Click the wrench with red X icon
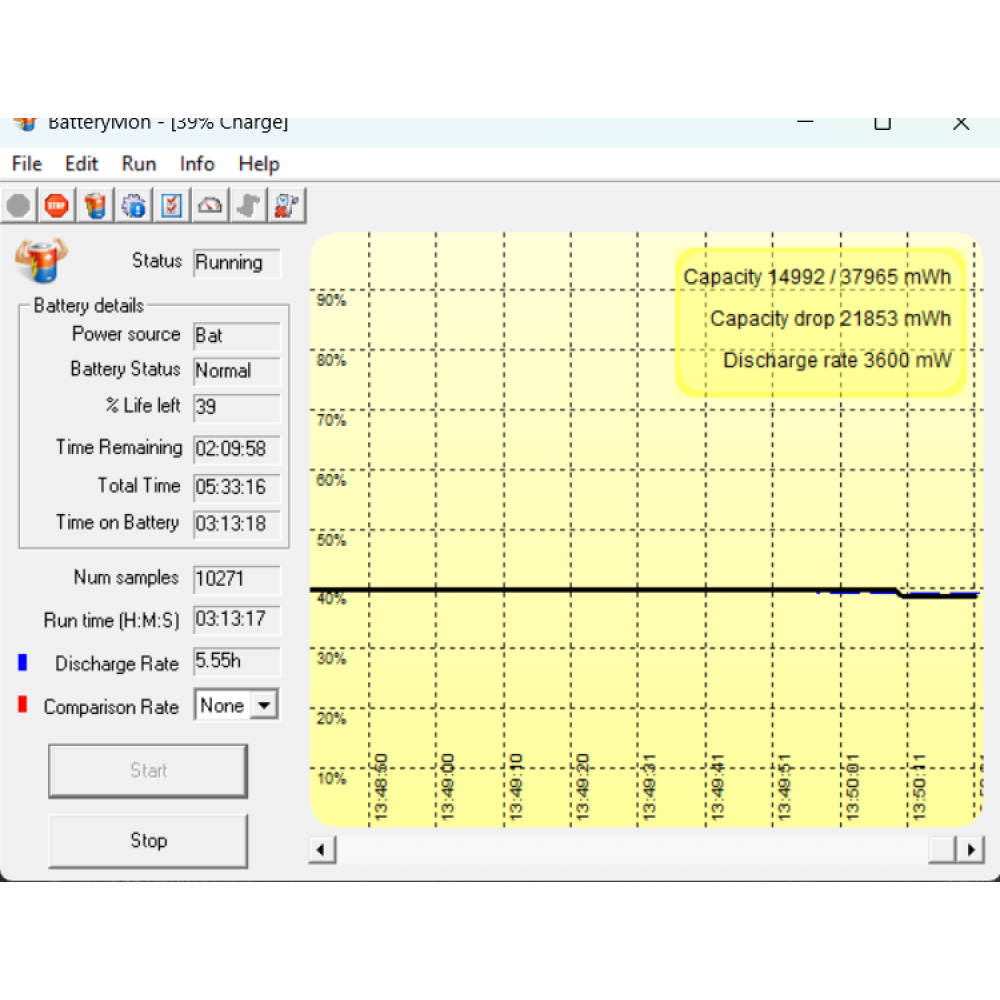1000x1000 pixels. 287,206
